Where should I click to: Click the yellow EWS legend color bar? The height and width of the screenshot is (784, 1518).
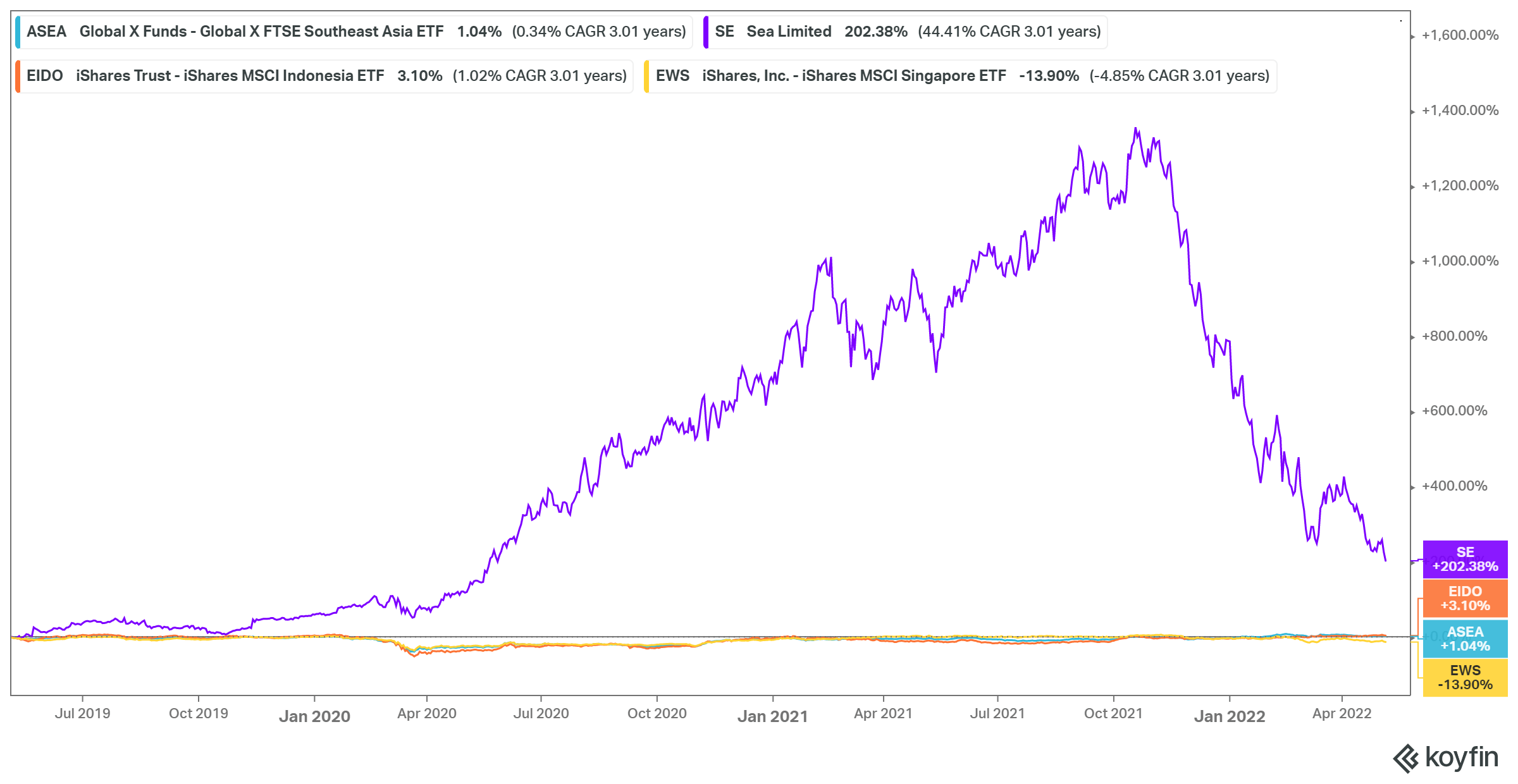[646, 76]
